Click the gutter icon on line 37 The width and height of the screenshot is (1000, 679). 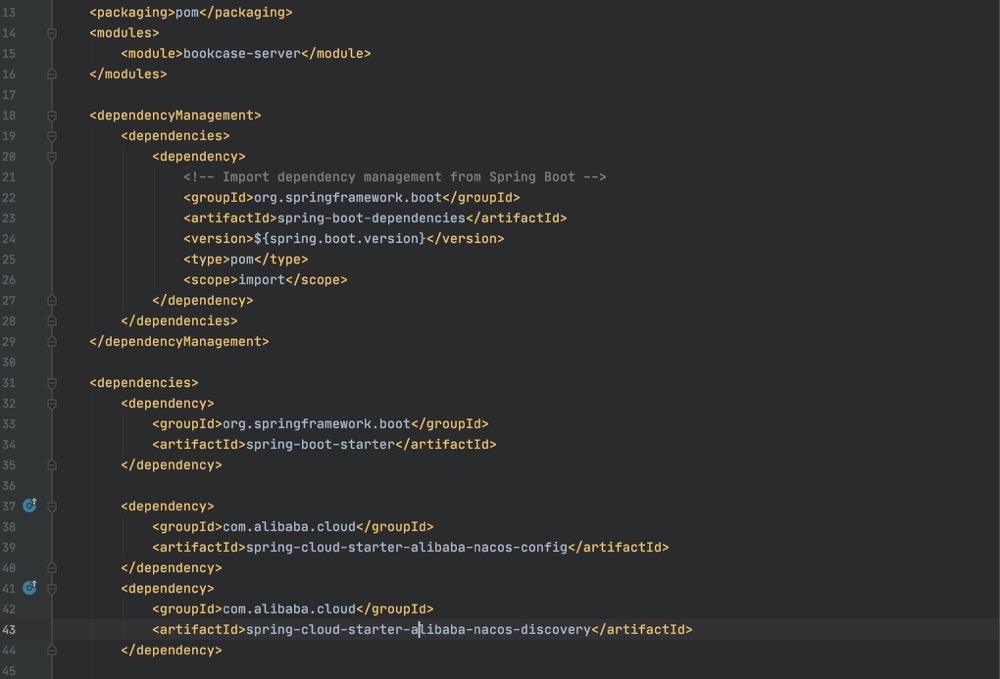point(29,506)
